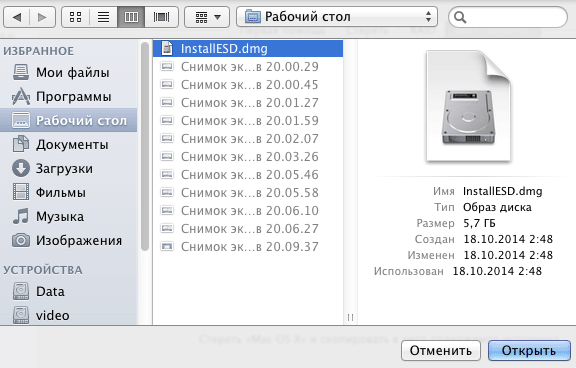Click the video hard drive icon
Screen dimensions: 576x368
pyautogui.click(x=21, y=315)
